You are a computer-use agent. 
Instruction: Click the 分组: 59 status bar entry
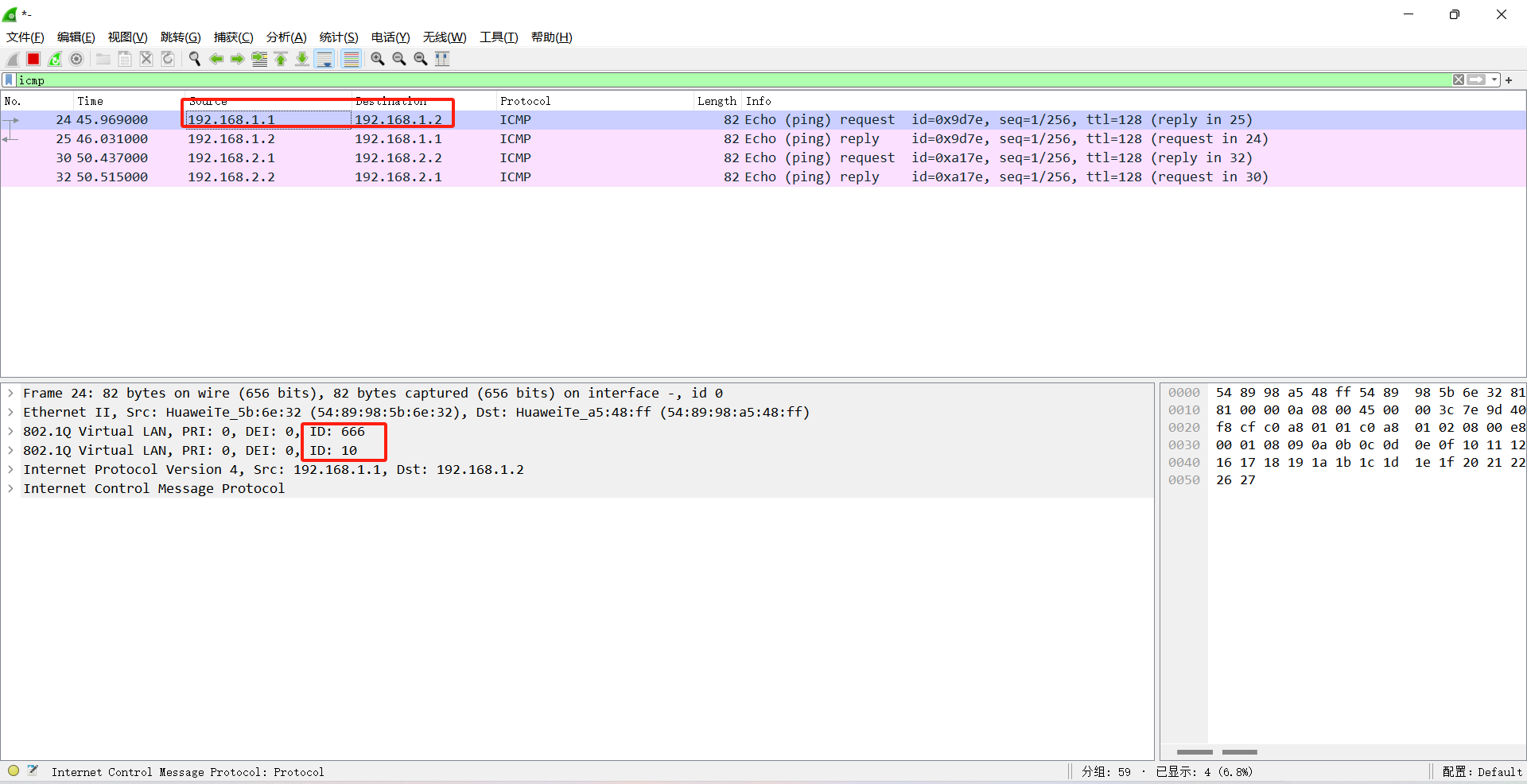coord(1105,771)
